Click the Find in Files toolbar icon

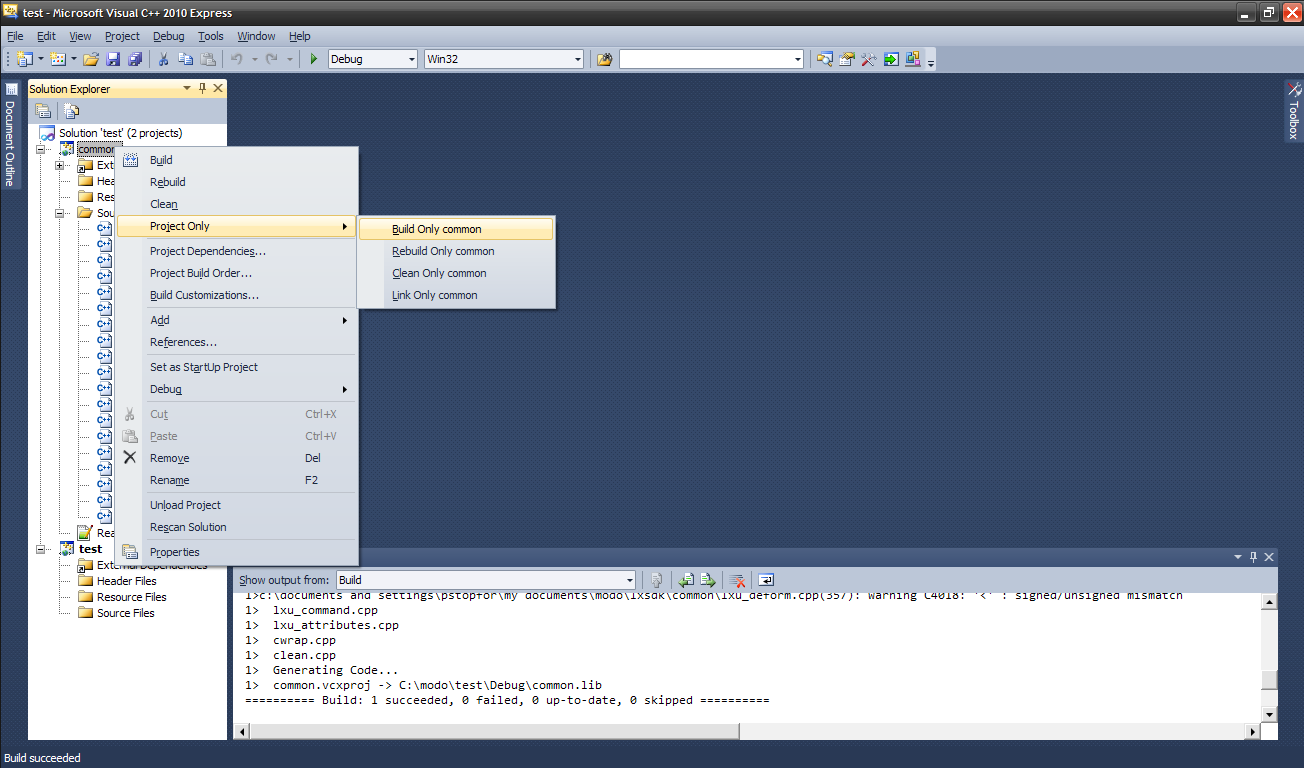(x=604, y=59)
